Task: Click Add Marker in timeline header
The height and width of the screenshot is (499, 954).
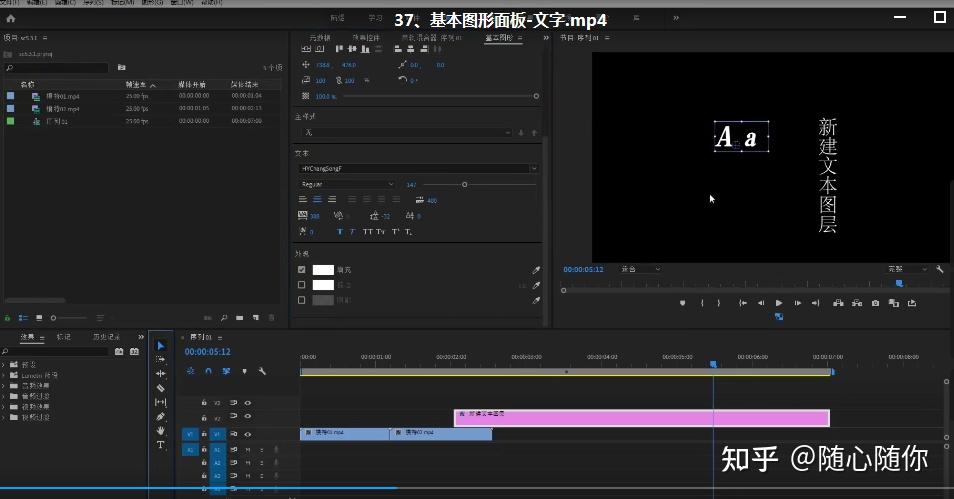Action: pos(245,371)
